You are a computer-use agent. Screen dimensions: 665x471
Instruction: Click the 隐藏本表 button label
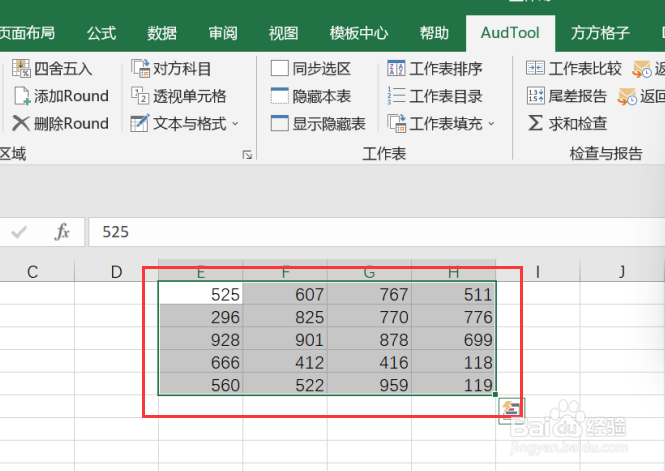(322, 96)
